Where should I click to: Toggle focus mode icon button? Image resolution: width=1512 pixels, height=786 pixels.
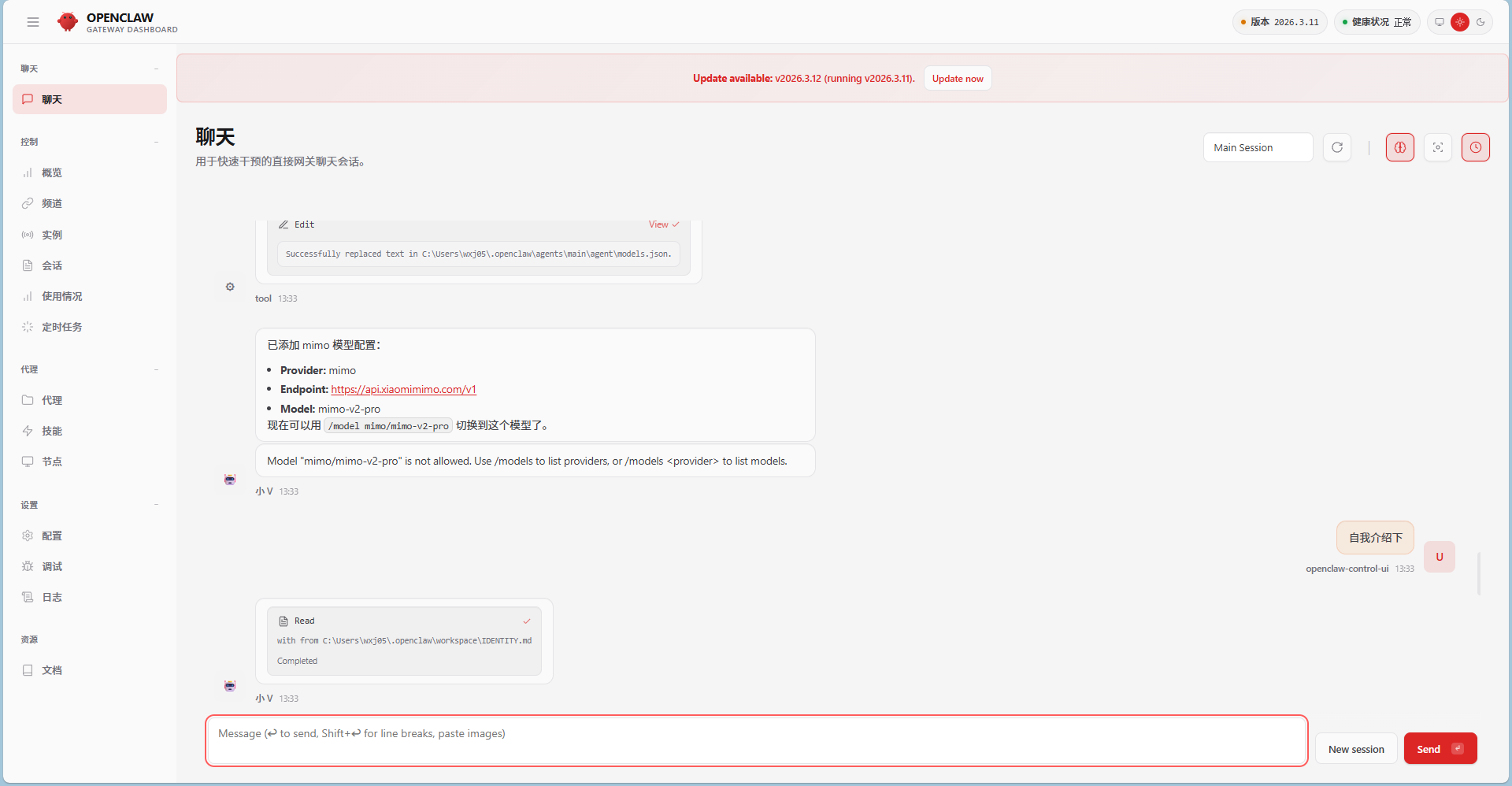(1438, 147)
